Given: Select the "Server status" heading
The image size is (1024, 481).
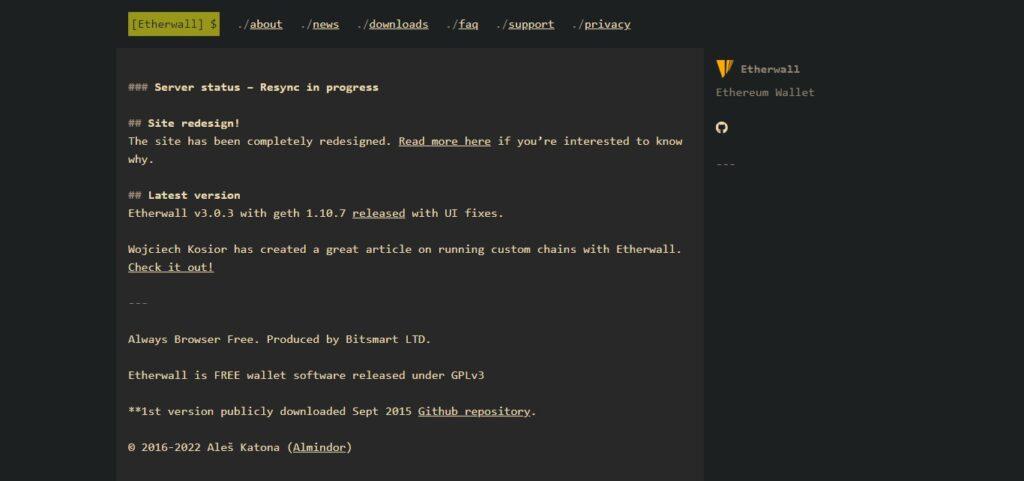Looking at the screenshot, I should pos(266,87).
